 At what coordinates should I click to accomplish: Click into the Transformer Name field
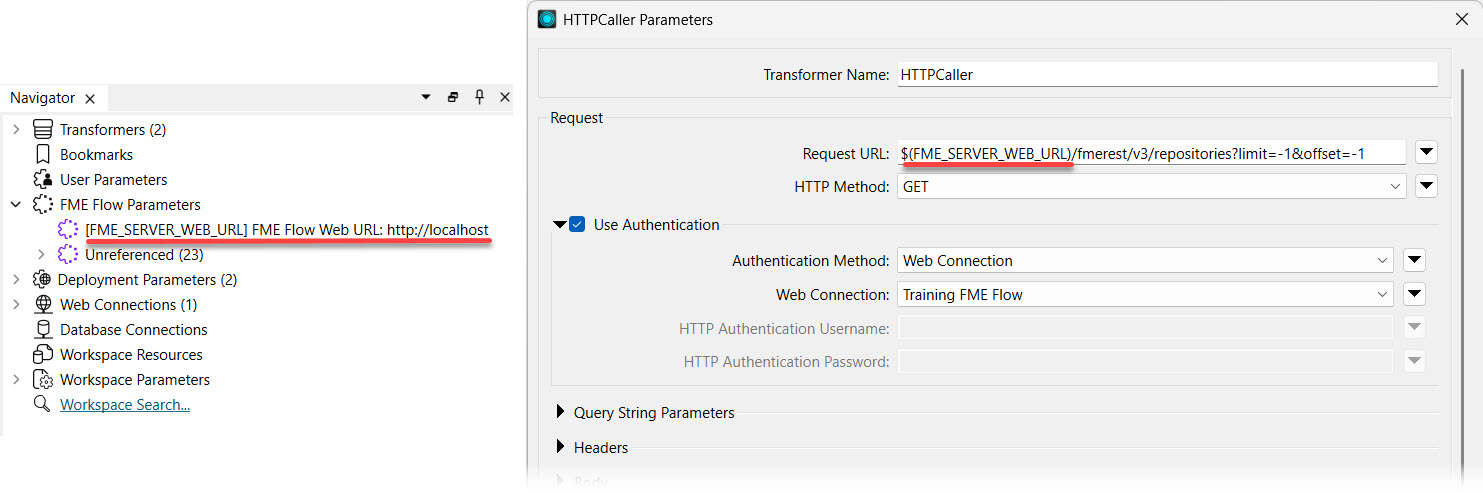click(1166, 75)
